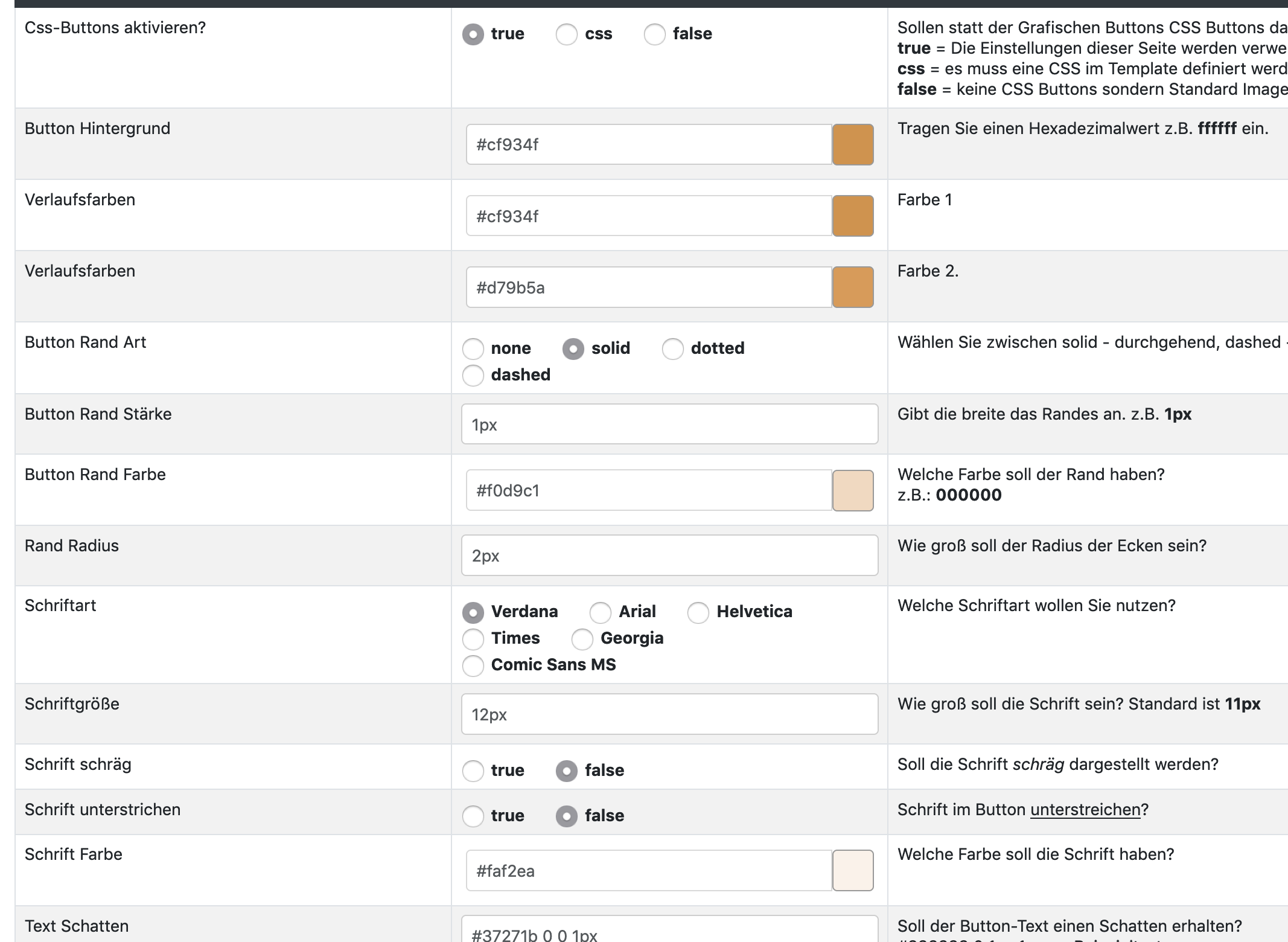Screen dimensions: 1288x942
Task: Open Button Hintergrund color swatch
Action: 852,145
